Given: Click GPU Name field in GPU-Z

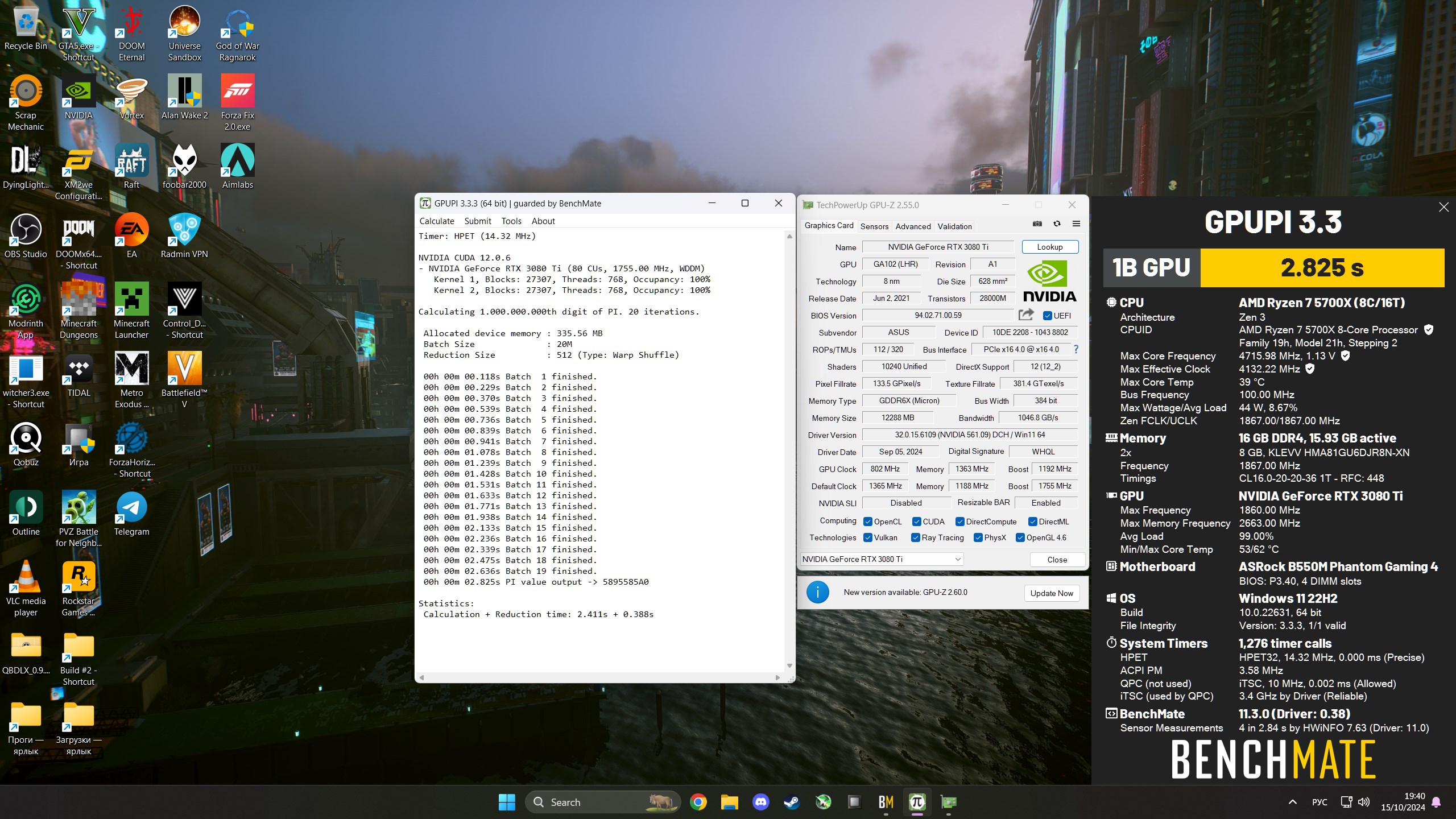Looking at the screenshot, I should click(938, 247).
